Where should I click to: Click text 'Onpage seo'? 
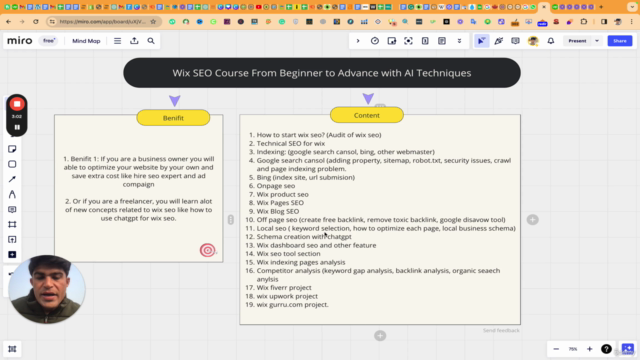coord(276,186)
